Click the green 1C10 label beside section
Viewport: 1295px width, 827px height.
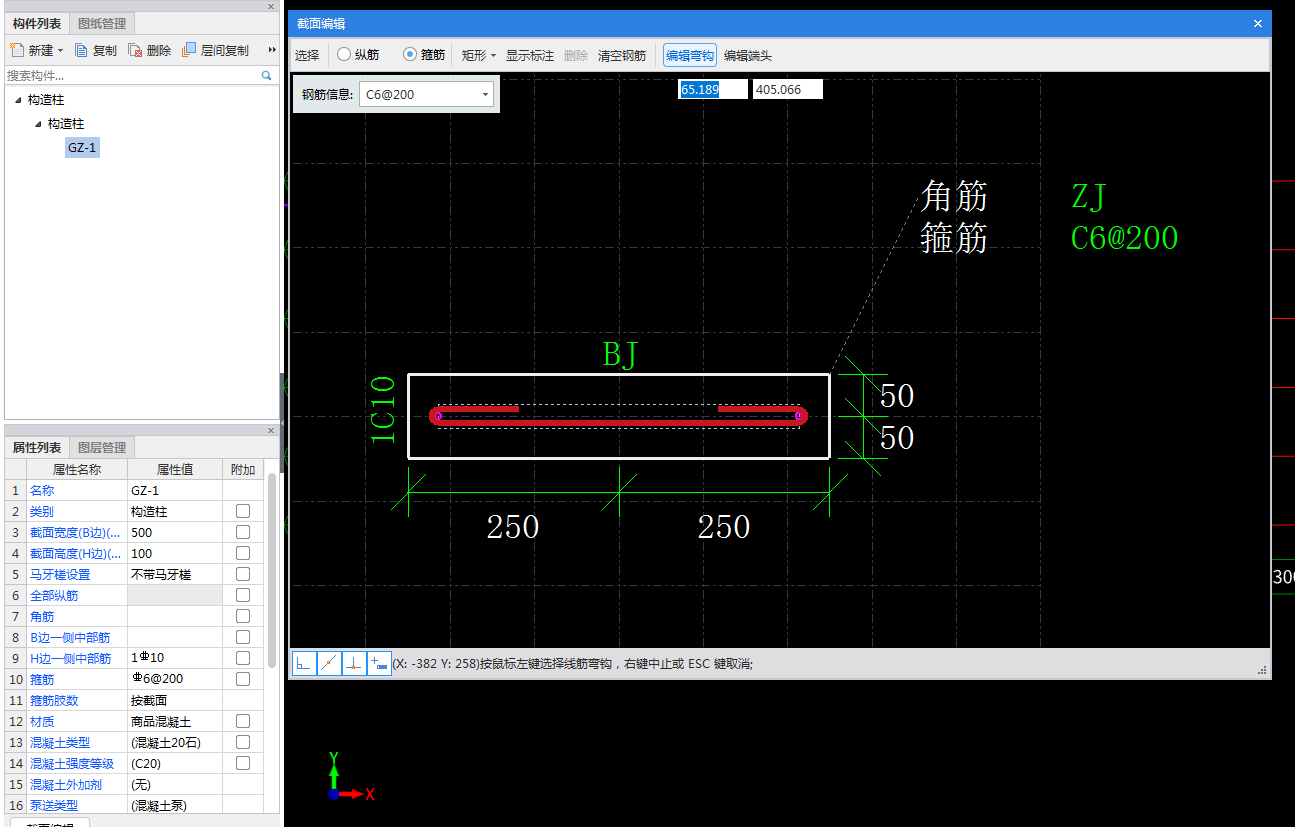383,410
